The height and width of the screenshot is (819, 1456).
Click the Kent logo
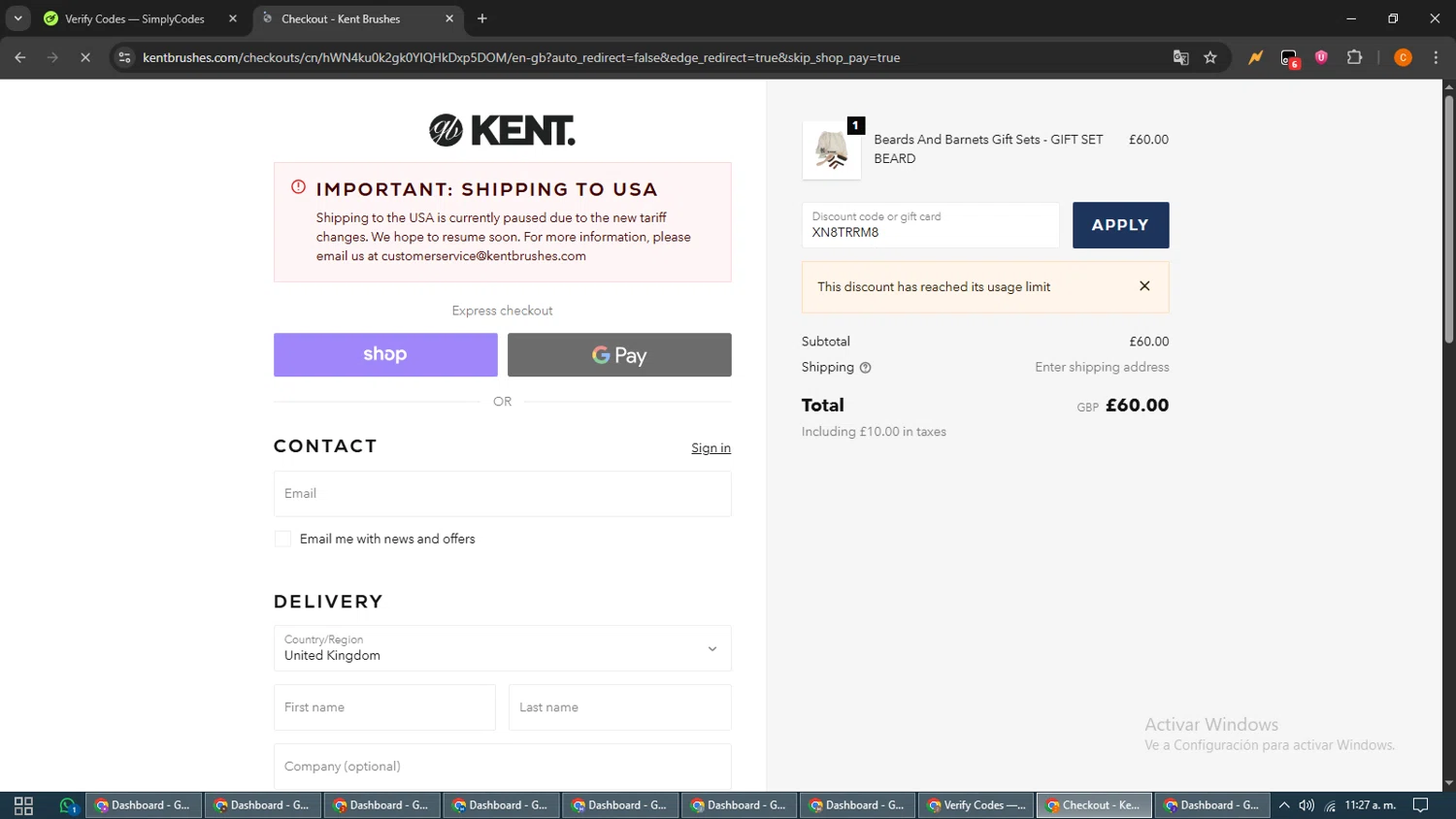click(x=502, y=130)
